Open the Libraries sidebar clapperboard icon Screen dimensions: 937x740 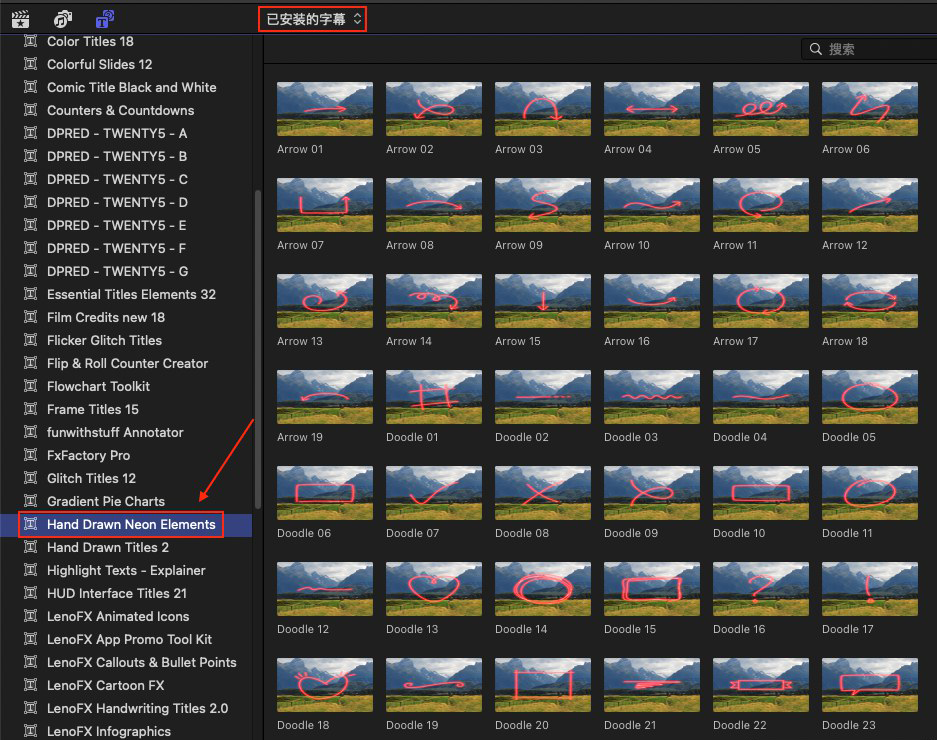pos(20,19)
